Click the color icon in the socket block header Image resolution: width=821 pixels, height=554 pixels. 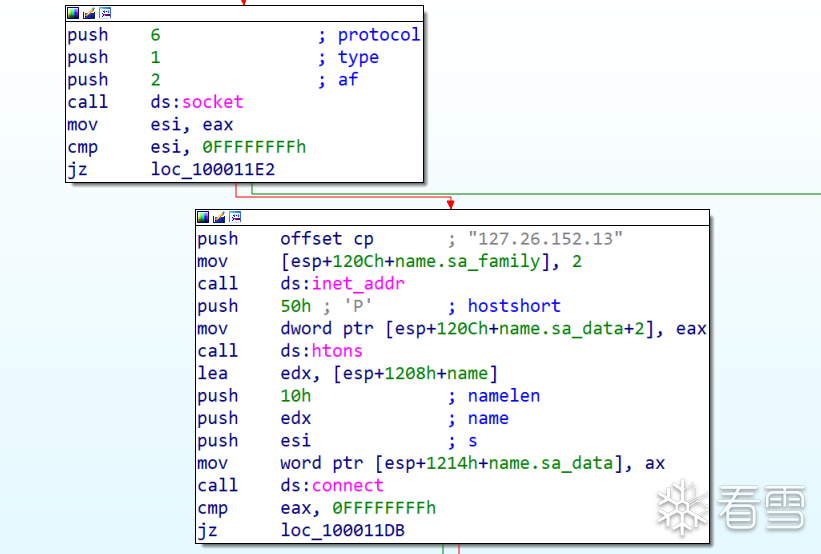73,13
